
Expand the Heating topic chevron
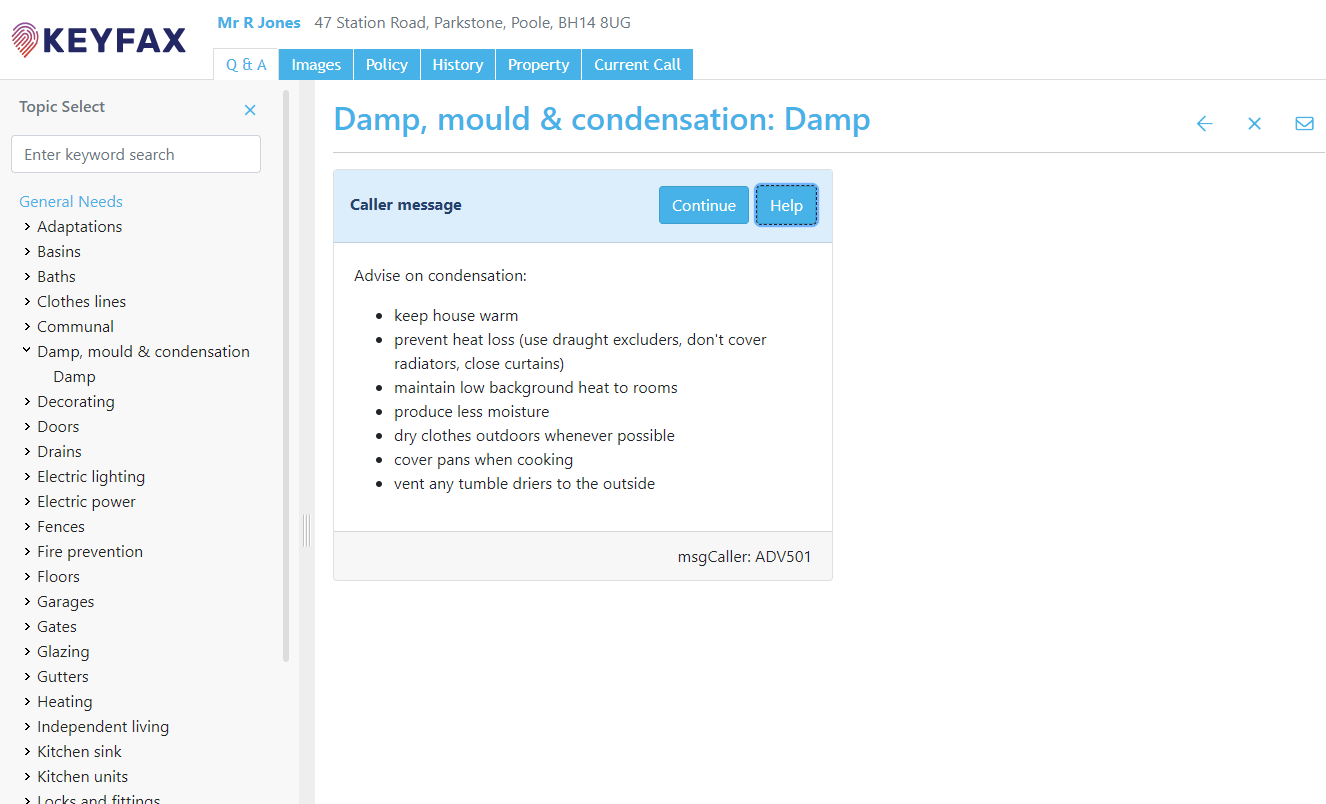point(27,702)
